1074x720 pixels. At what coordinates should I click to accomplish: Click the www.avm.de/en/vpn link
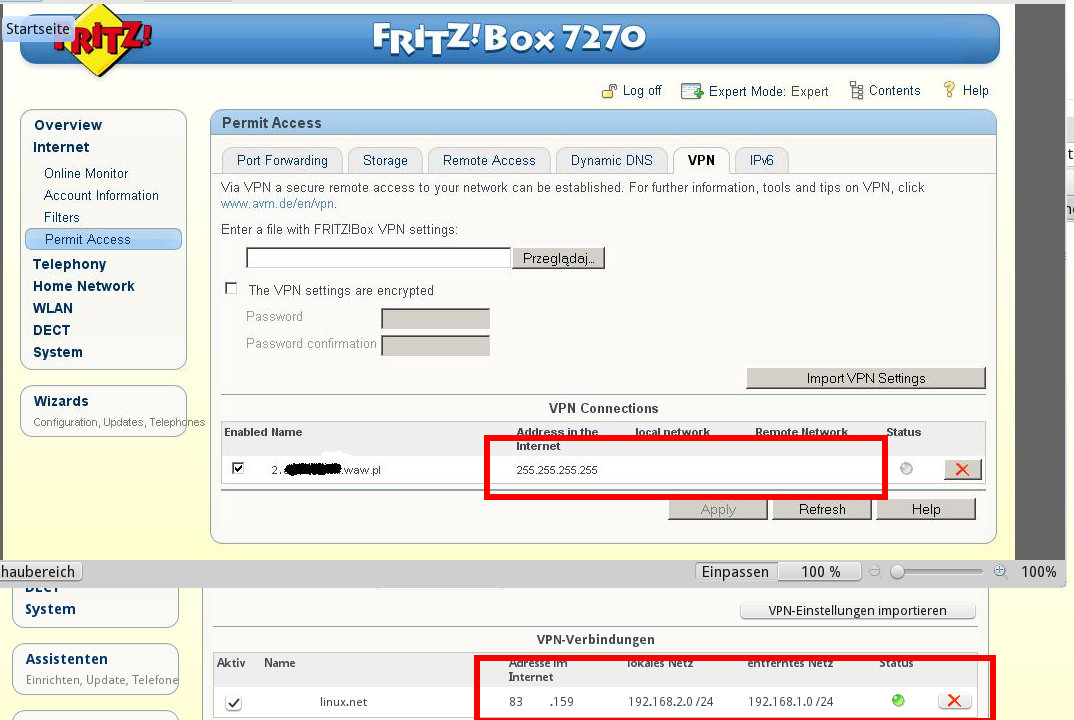[277, 203]
